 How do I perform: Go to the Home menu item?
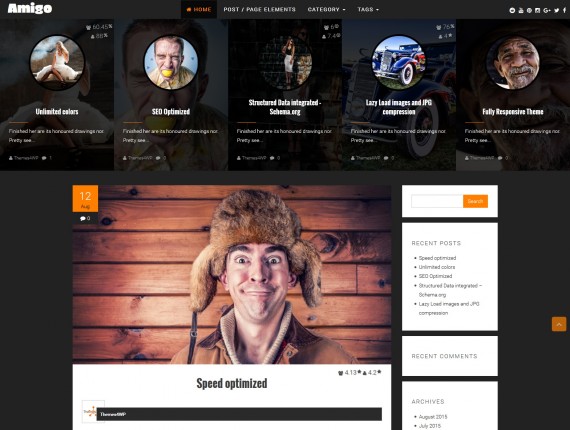pos(199,9)
